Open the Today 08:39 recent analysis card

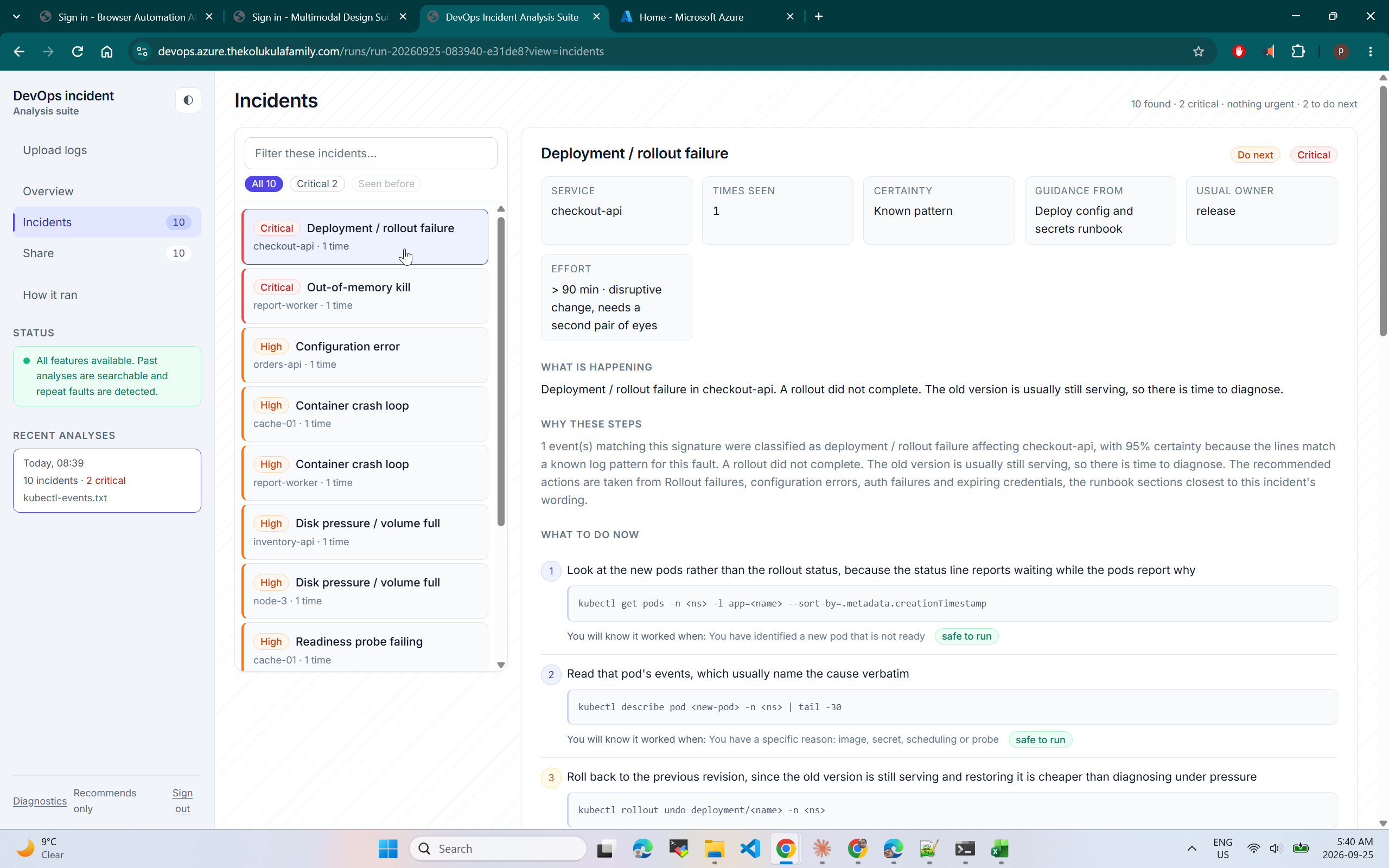pos(107,481)
